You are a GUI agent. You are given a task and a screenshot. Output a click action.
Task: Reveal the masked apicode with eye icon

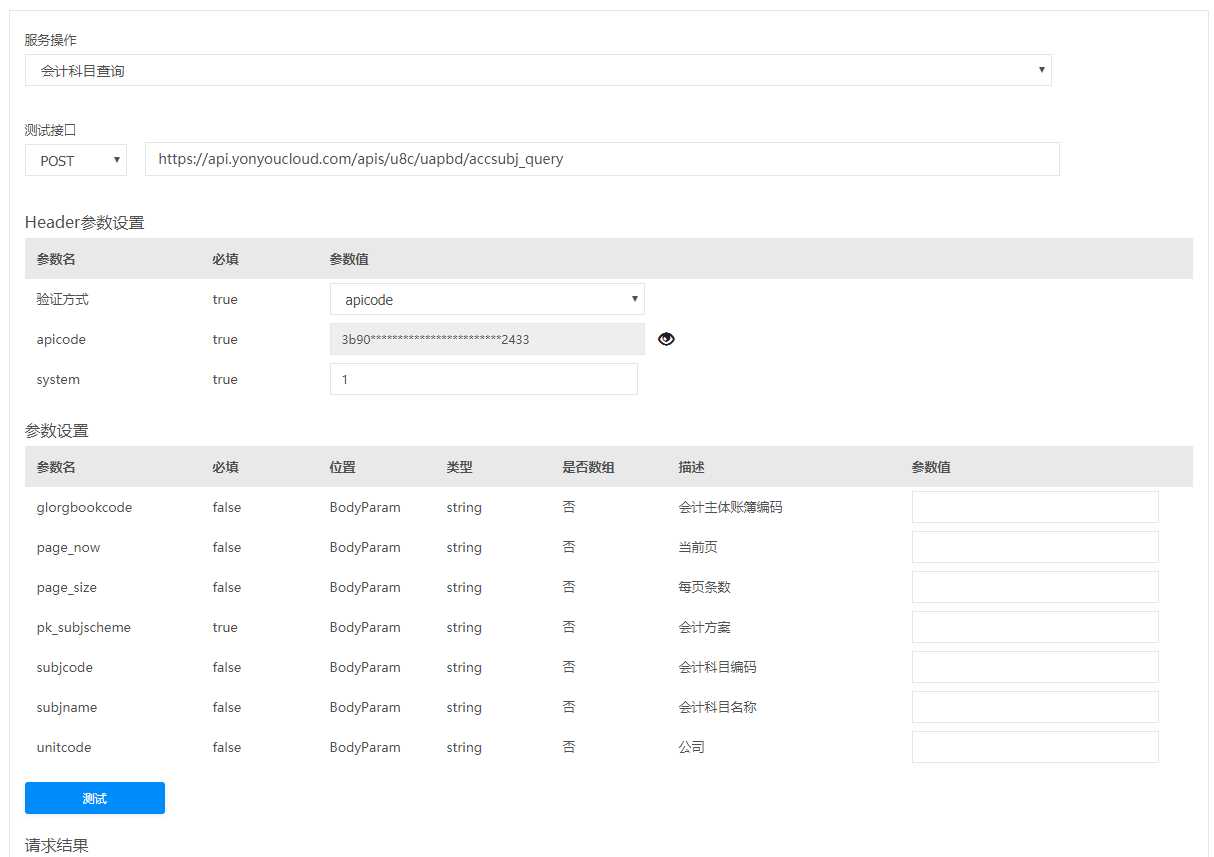pos(666,339)
